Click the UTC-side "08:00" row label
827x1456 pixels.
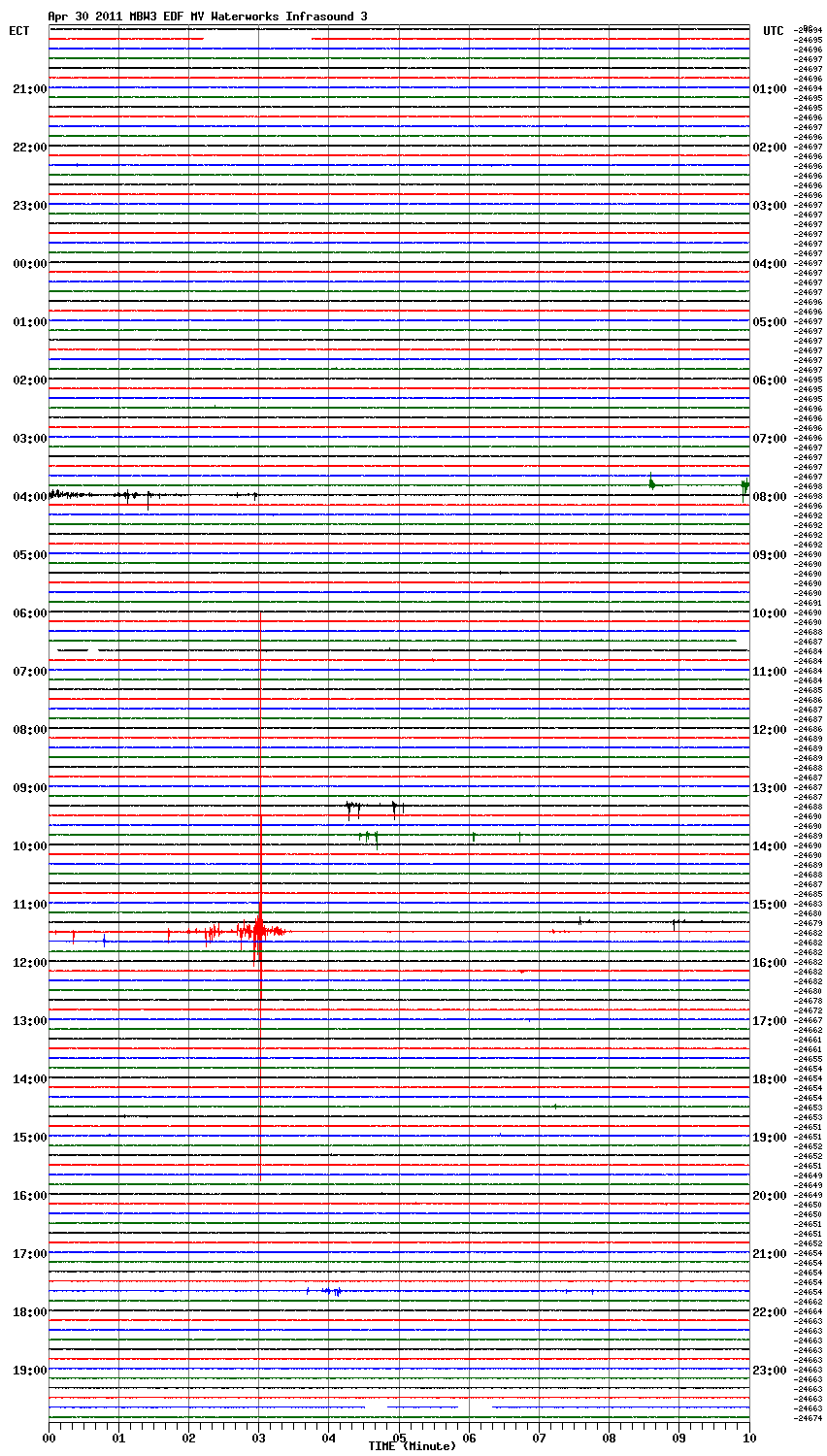770,497
